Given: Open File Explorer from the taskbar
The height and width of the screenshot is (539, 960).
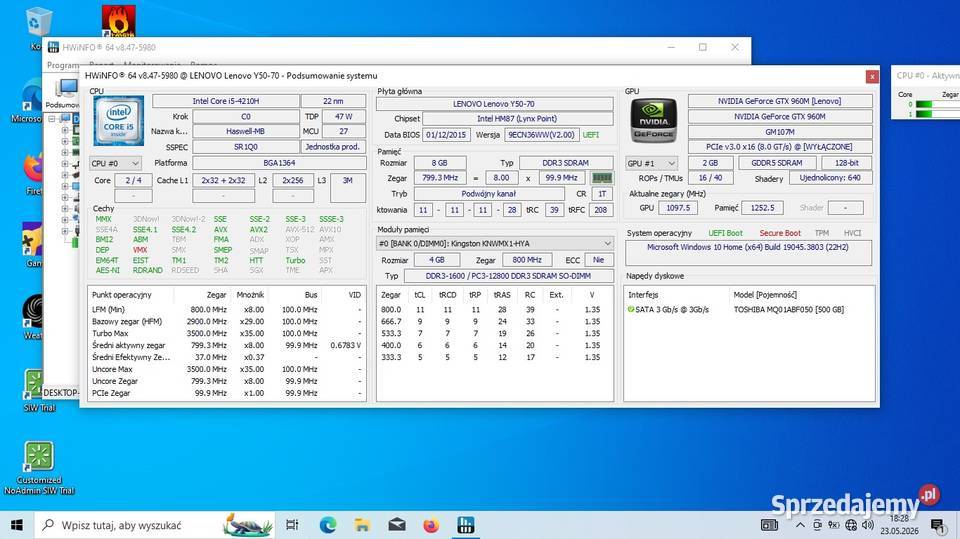Looking at the screenshot, I should [x=362, y=525].
